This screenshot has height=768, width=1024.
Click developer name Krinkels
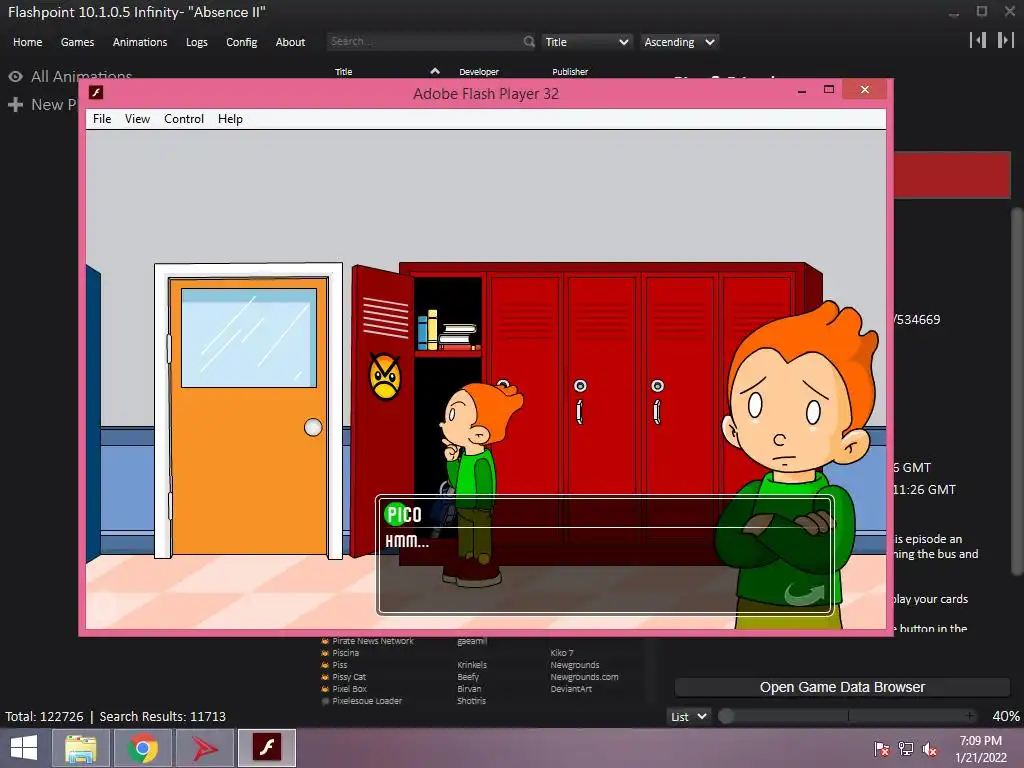click(472, 665)
